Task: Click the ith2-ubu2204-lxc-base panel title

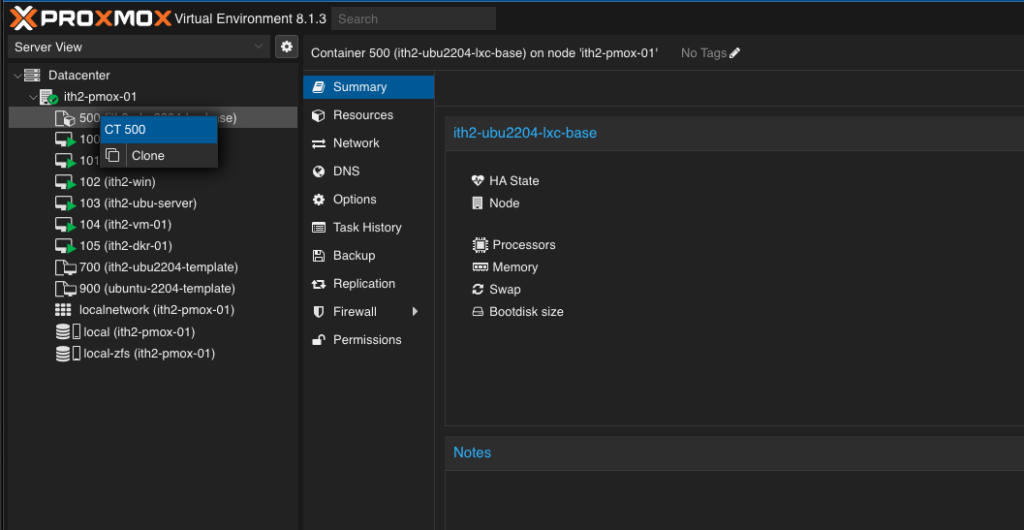Action: 525,133
